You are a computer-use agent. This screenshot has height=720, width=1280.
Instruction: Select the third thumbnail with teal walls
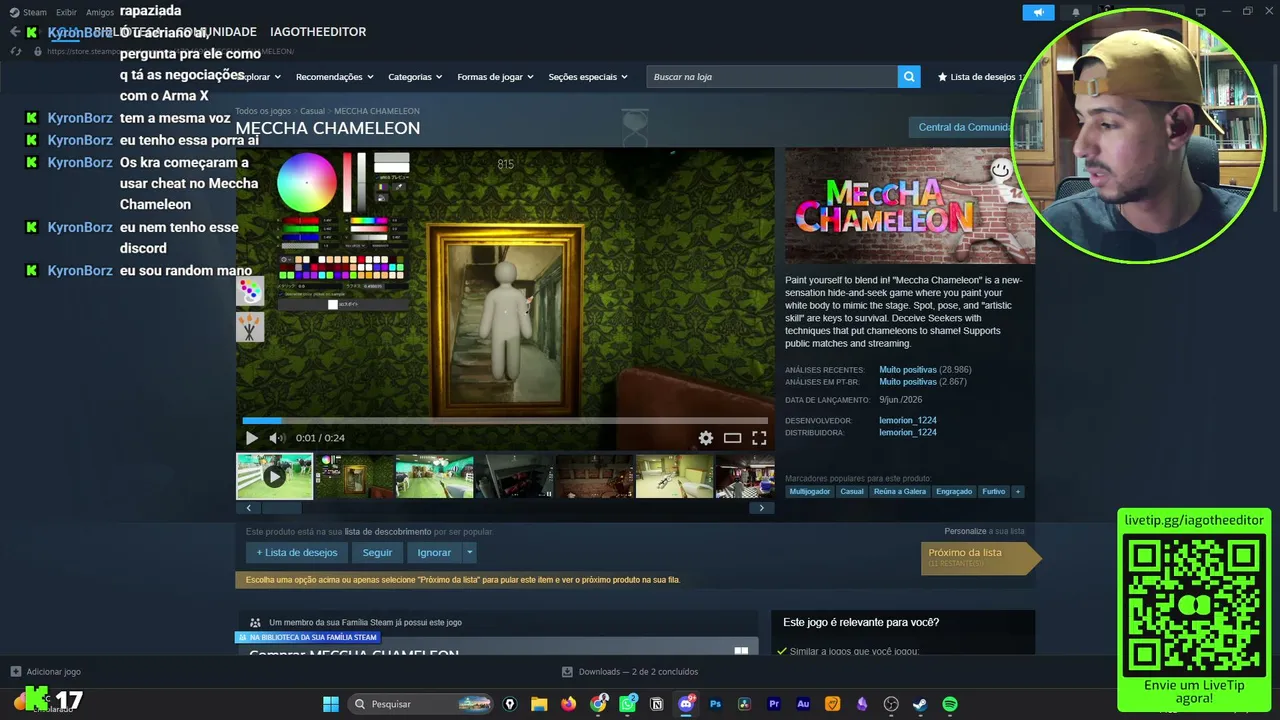[x=434, y=477]
